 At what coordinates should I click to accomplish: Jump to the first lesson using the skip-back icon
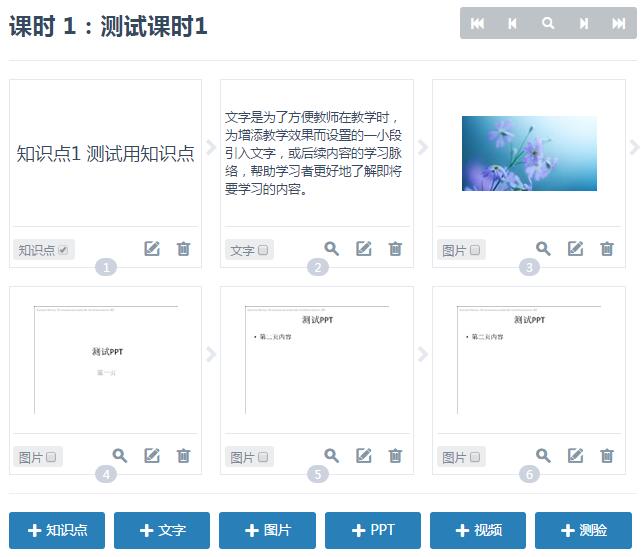[477, 24]
